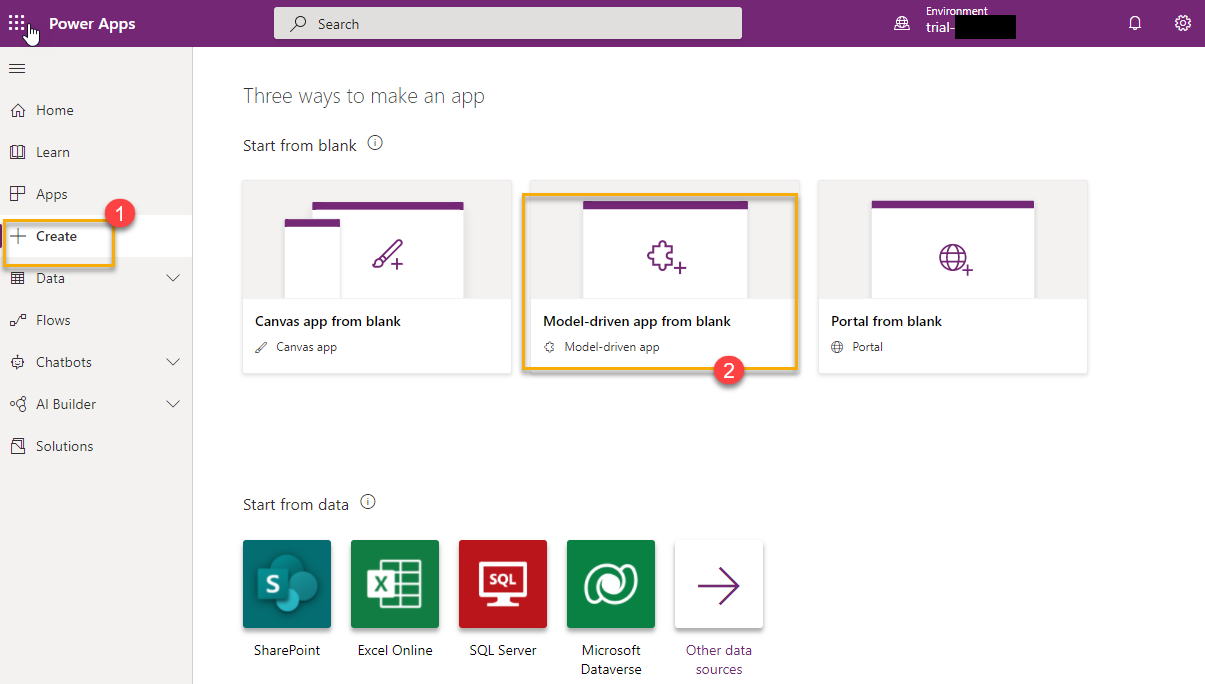Screen dimensions: 1205x684
Task: Click the Portal from blank title
Action: (887, 321)
